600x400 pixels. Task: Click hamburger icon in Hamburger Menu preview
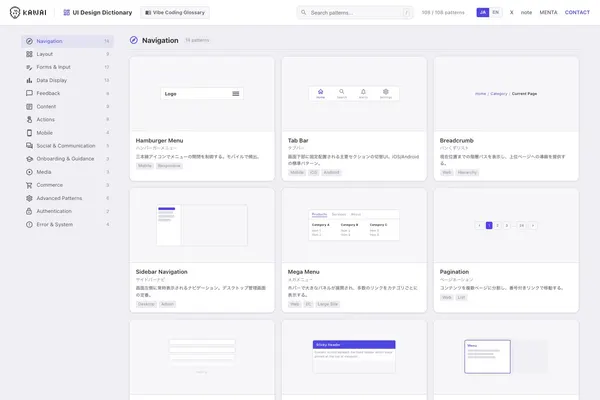[x=236, y=94]
